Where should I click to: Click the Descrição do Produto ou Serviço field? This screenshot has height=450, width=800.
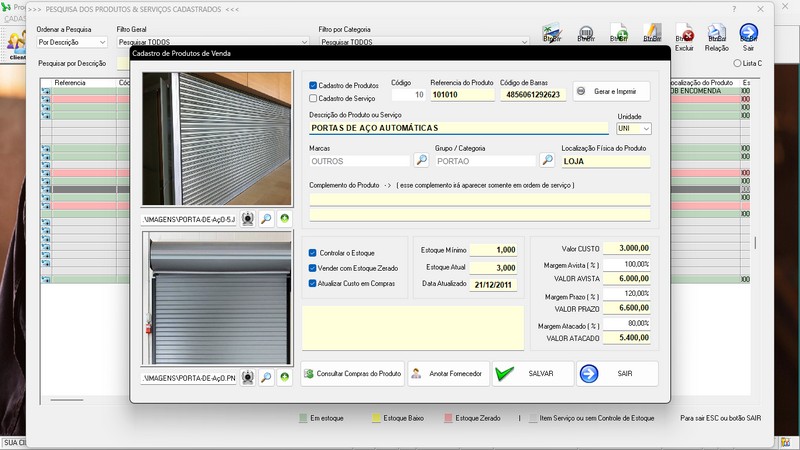click(x=459, y=128)
